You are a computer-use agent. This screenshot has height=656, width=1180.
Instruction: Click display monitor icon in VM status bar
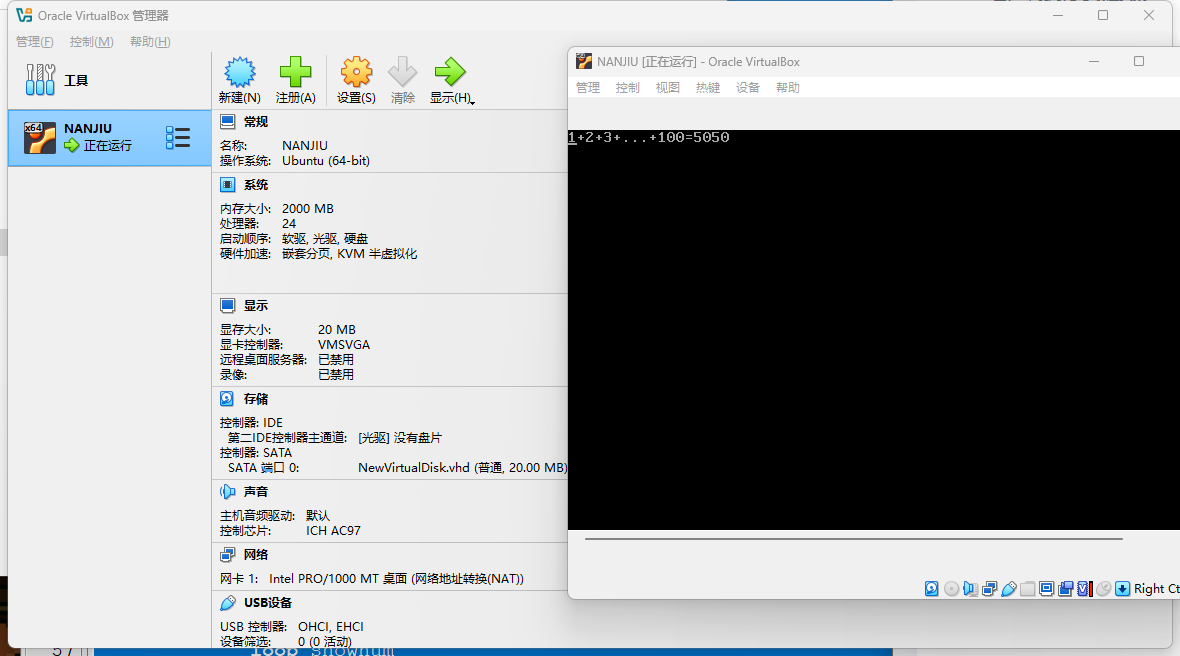pyautogui.click(x=1046, y=588)
